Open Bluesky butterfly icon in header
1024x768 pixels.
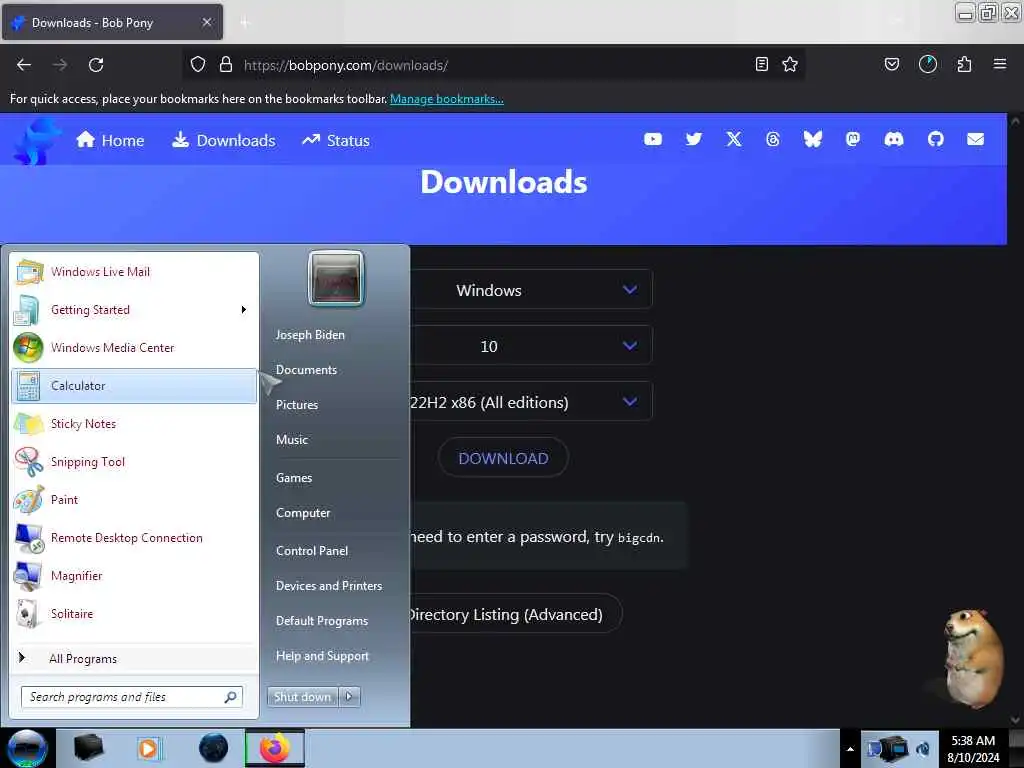(812, 139)
